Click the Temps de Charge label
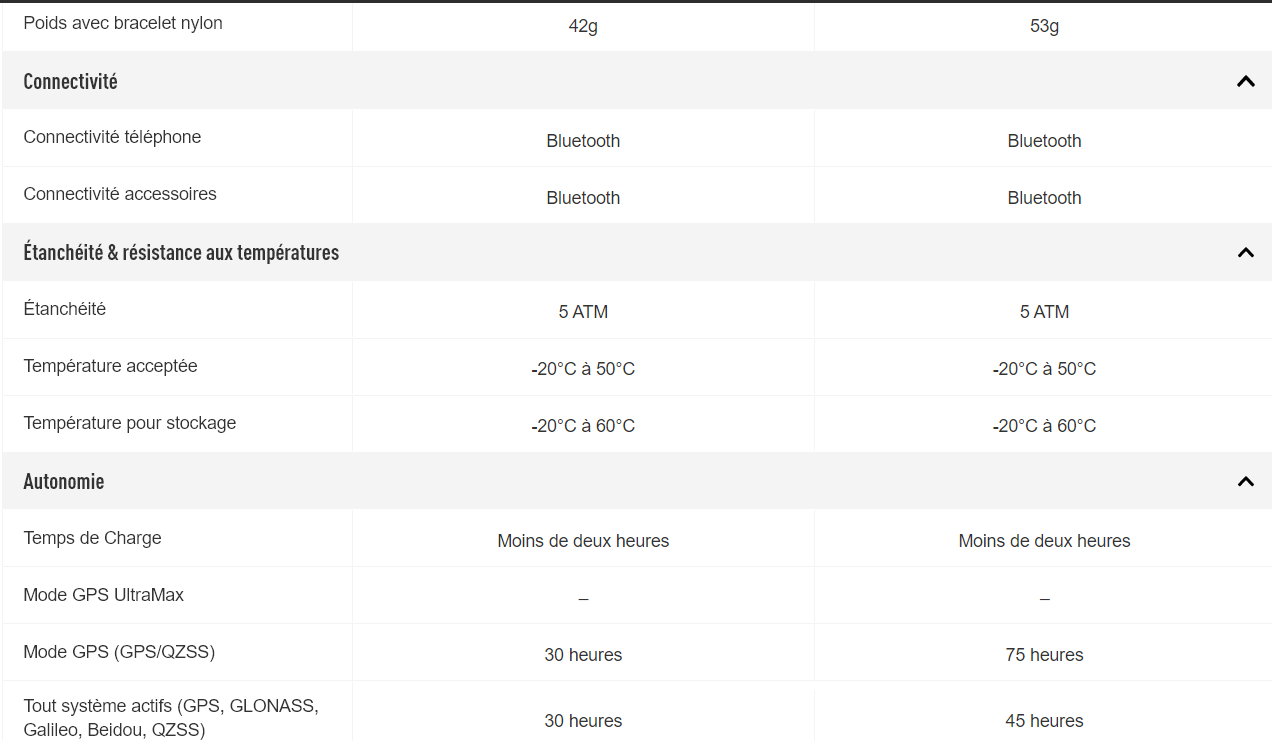Image resolution: width=1272 pixels, height=741 pixels. pyautogui.click(x=92, y=538)
